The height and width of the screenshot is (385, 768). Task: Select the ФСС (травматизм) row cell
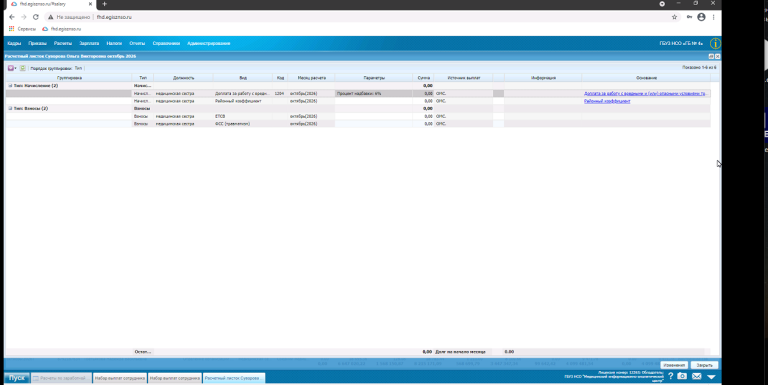243,124
